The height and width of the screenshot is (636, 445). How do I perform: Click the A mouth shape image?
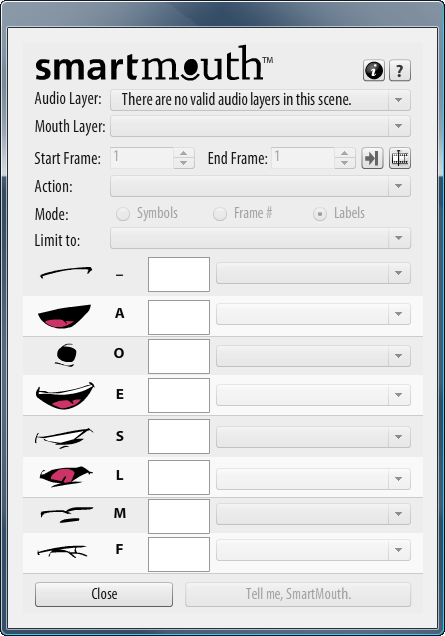[x=64, y=316]
